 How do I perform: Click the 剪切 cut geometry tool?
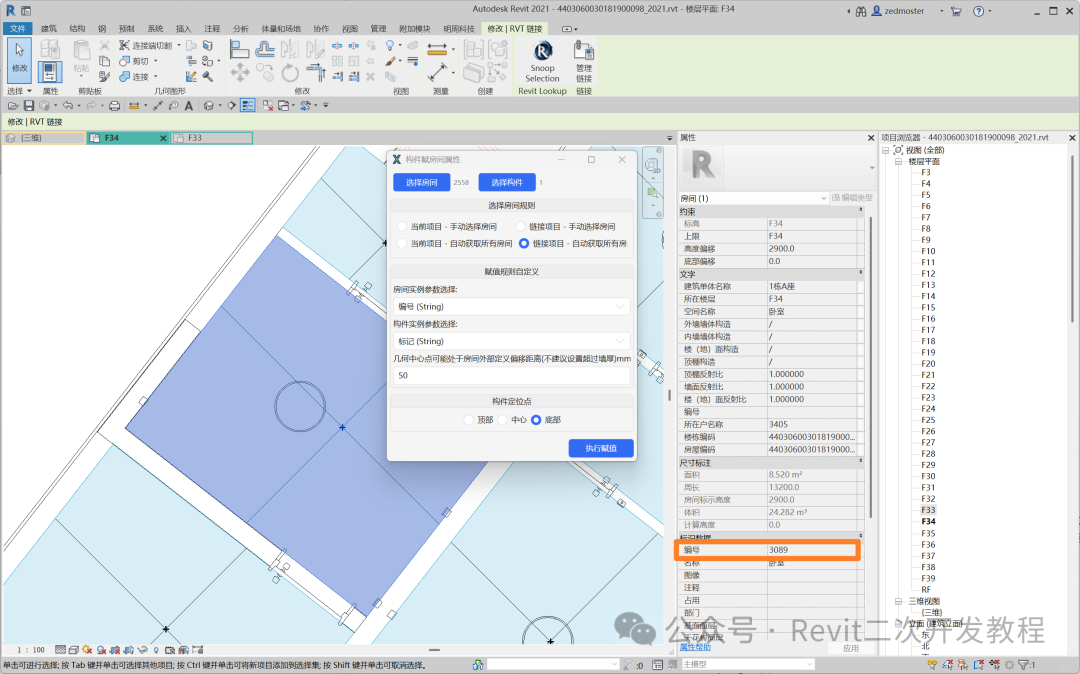(x=134, y=61)
